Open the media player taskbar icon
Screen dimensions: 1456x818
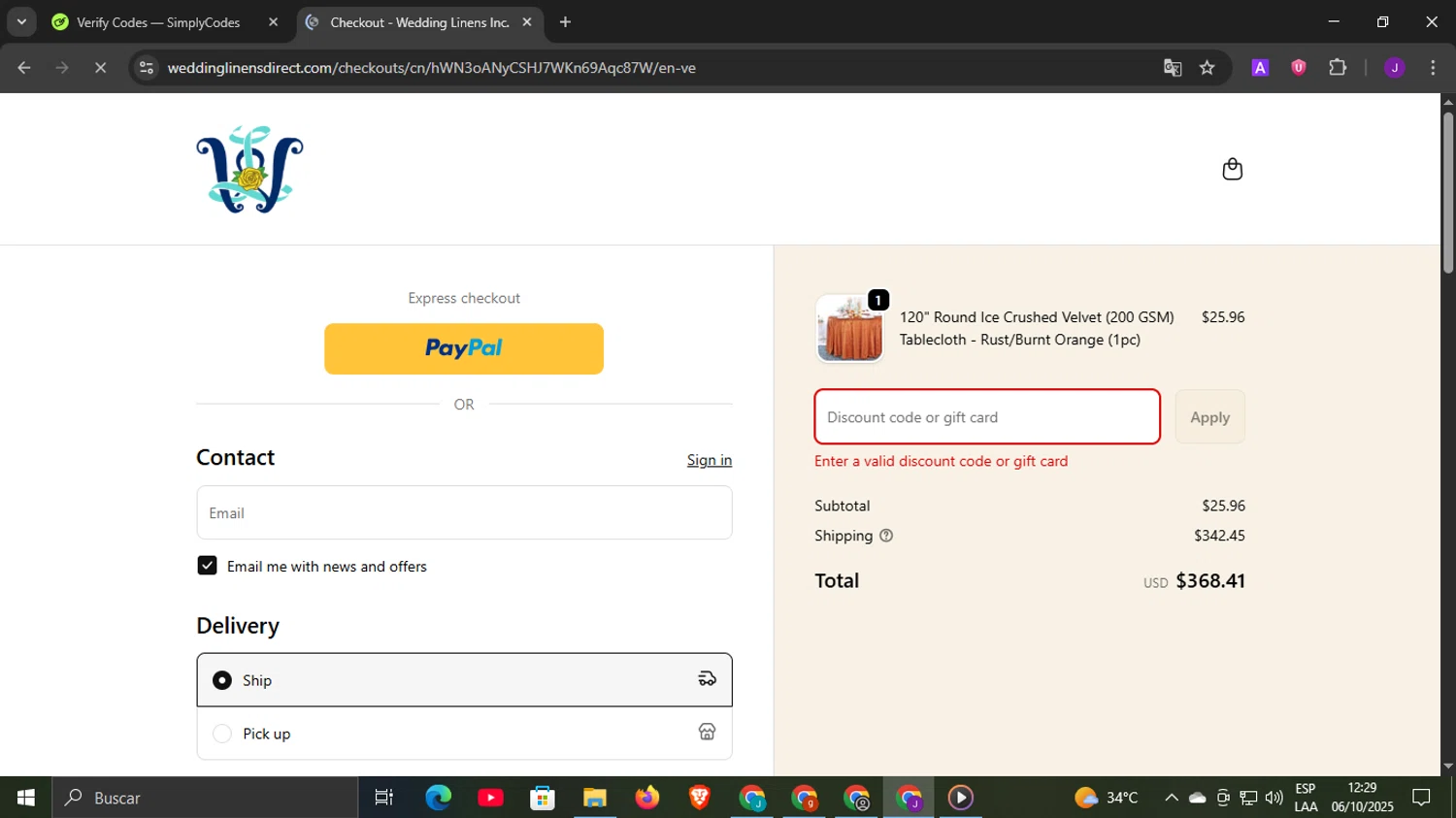[960, 798]
